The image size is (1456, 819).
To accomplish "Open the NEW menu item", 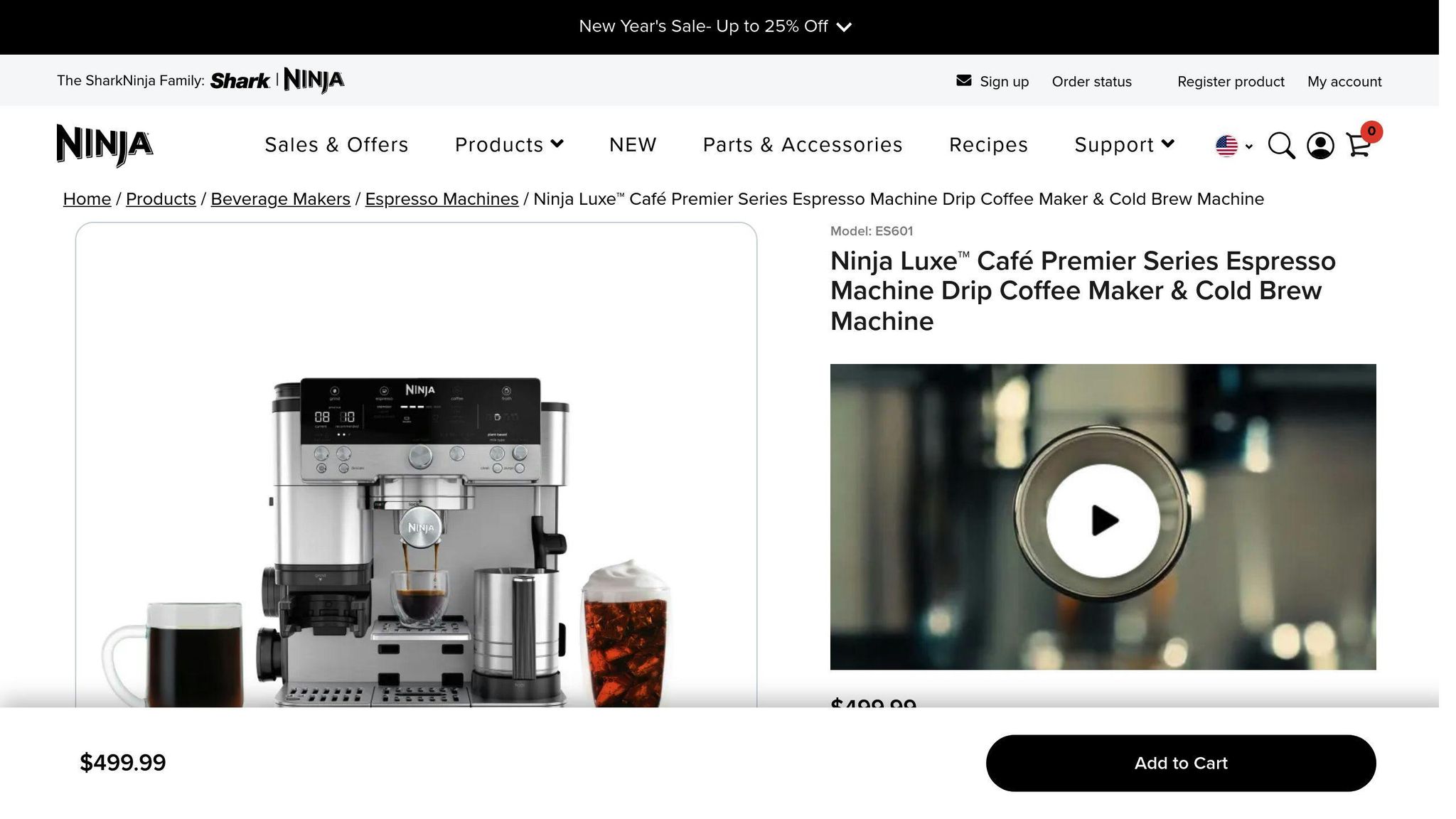I will [x=633, y=144].
